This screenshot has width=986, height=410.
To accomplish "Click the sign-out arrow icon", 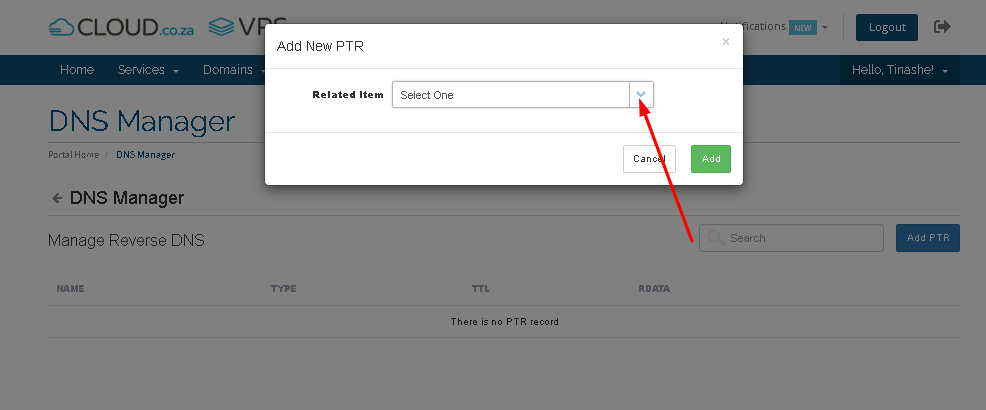I will point(942,26).
